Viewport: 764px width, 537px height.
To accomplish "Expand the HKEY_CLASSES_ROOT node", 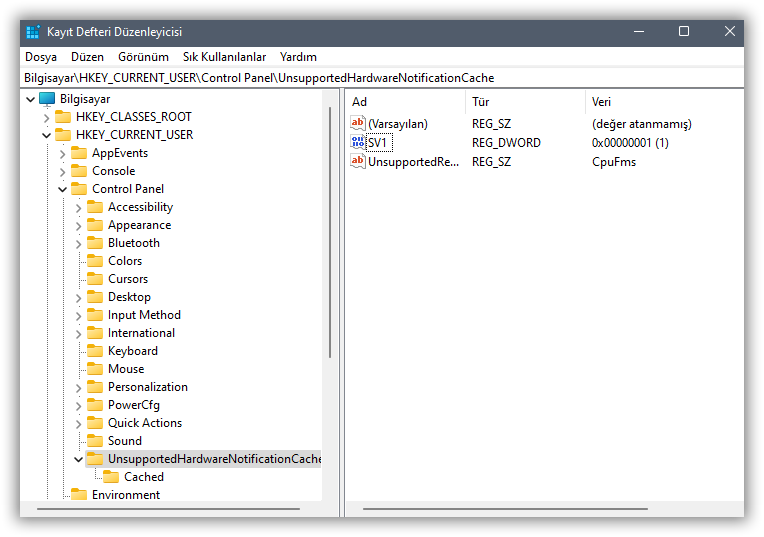I will tap(46, 117).
